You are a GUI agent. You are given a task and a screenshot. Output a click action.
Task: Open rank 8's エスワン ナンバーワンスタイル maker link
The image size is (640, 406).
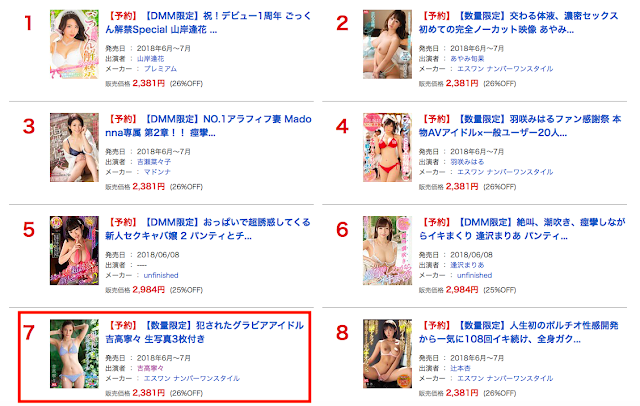coord(505,378)
